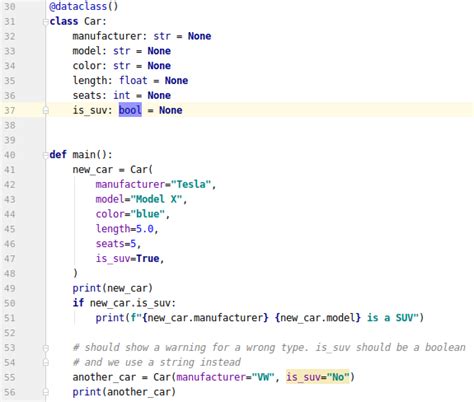Click the "Tesla" string literal
The image size is (474, 402).
(x=191, y=184)
